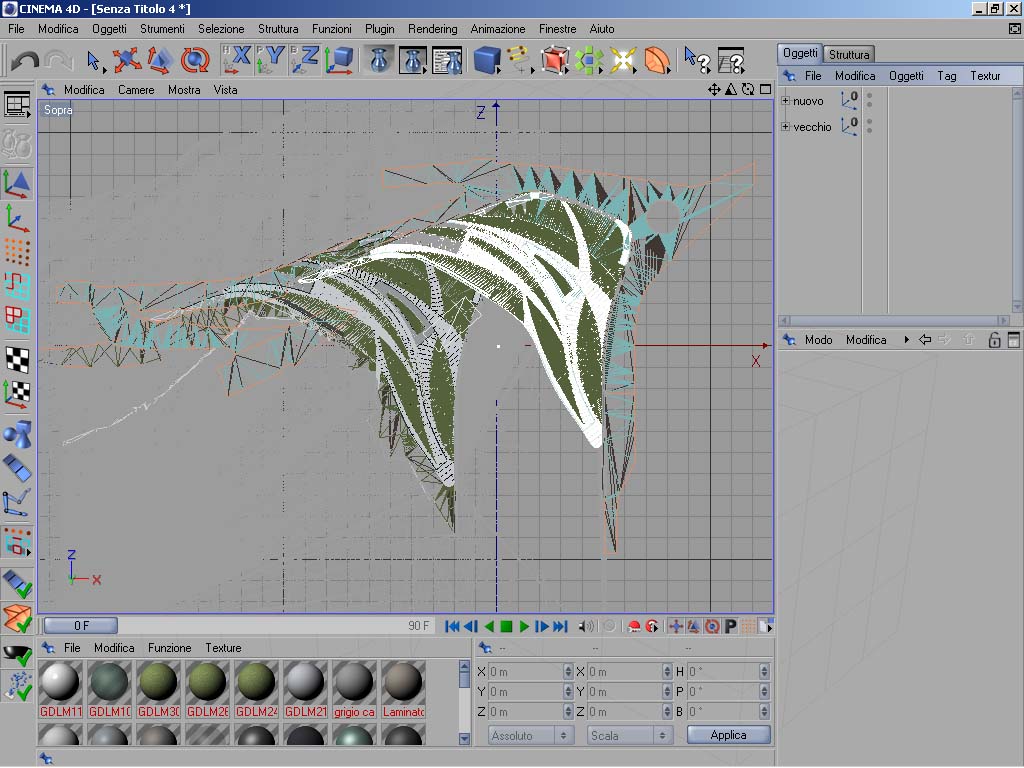
Task: Select the Scale tool icon
Action: pos(160,60)
